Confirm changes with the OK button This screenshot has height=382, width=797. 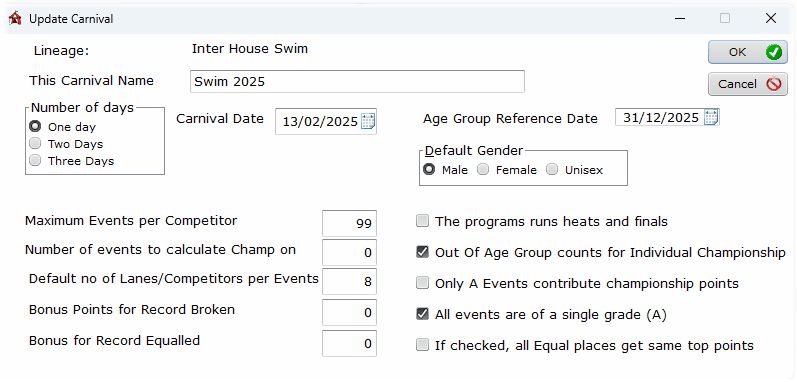pyautogui.click(x=748, y=52)
